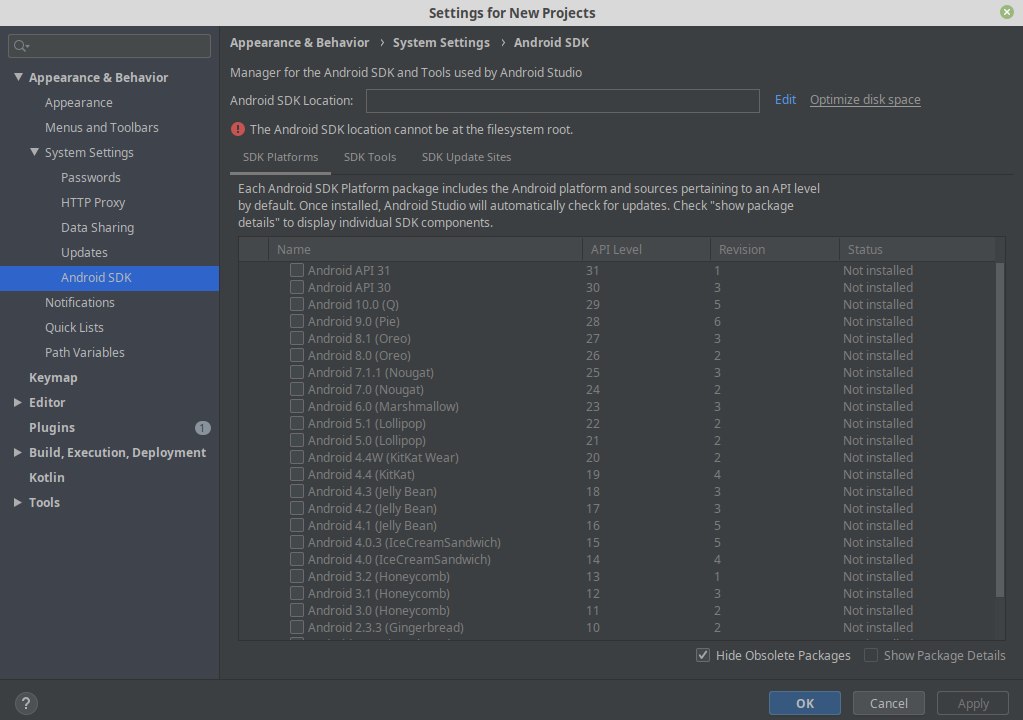This screenshot has height=720, width=1023.
Task: Select Kotlin settings
Action: (x=46, y=477)
